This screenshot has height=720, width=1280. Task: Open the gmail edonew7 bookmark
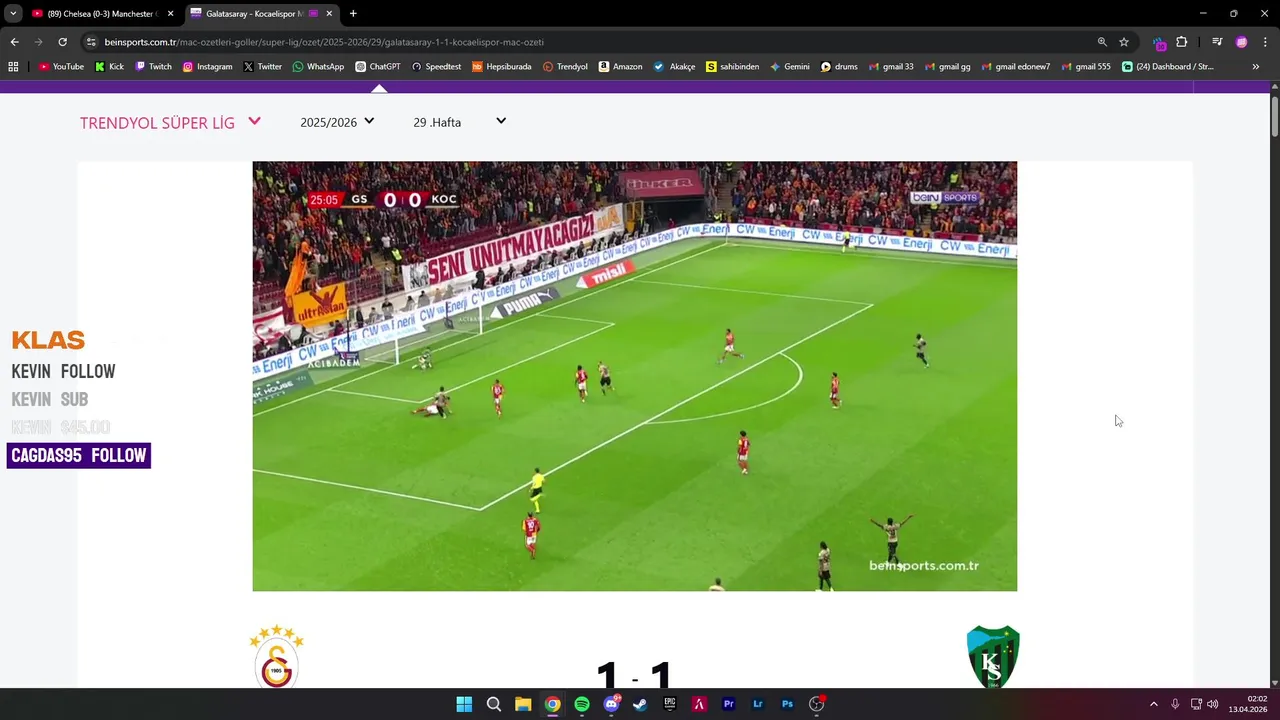coord(1016,67)
